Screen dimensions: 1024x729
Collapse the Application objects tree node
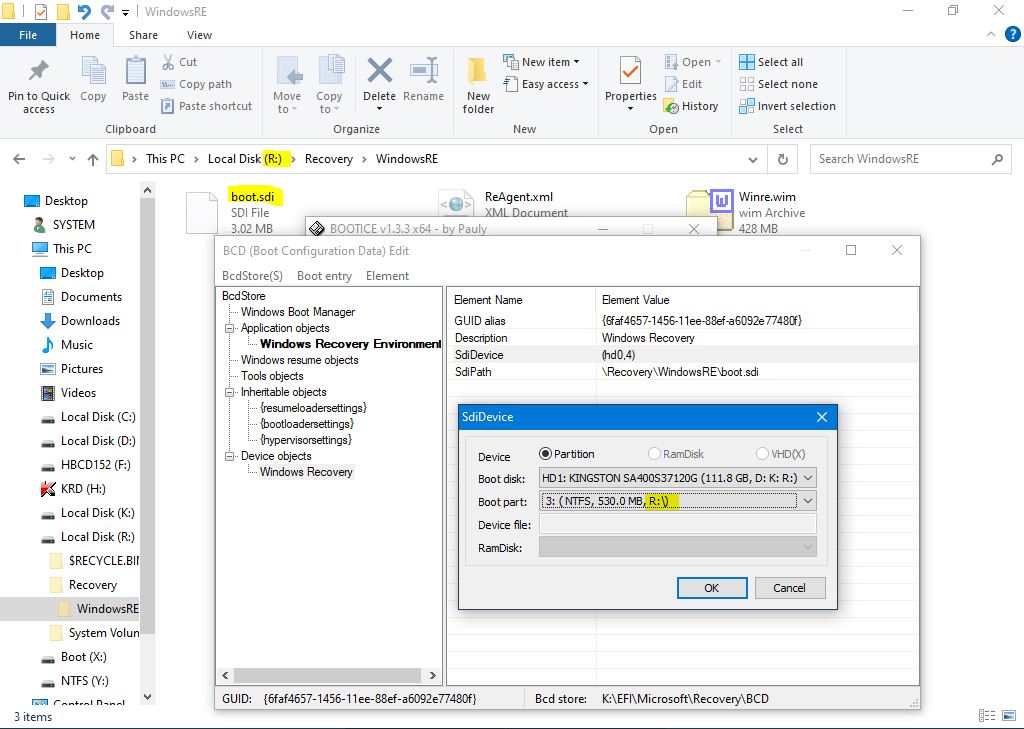[230, 328]
